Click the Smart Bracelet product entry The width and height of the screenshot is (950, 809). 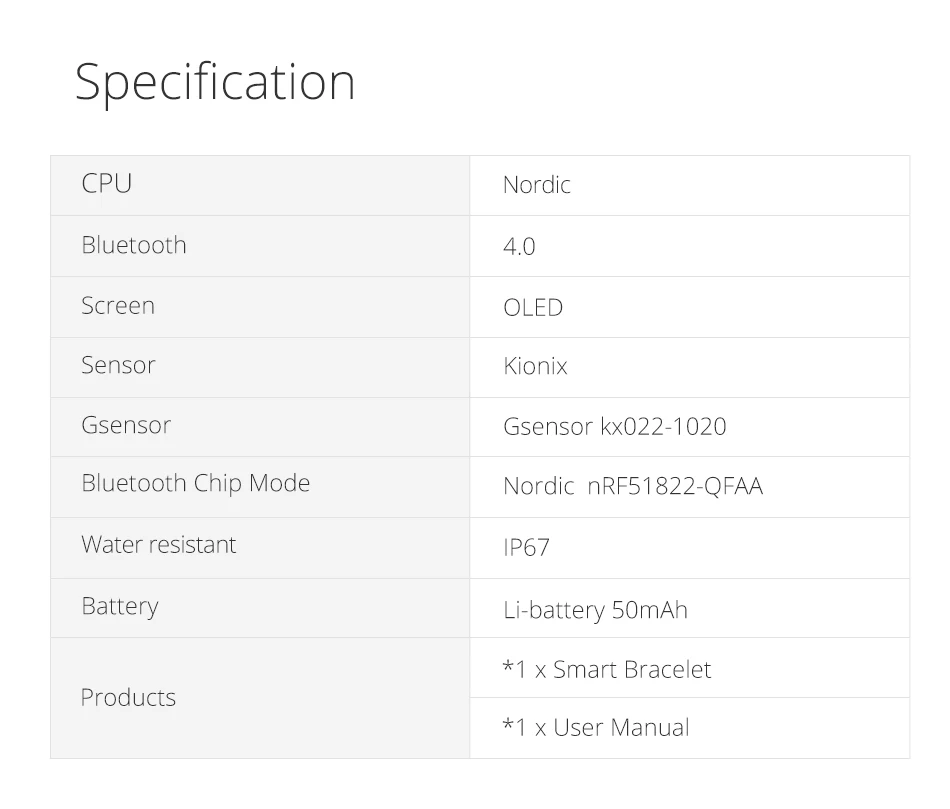point(607,669)
